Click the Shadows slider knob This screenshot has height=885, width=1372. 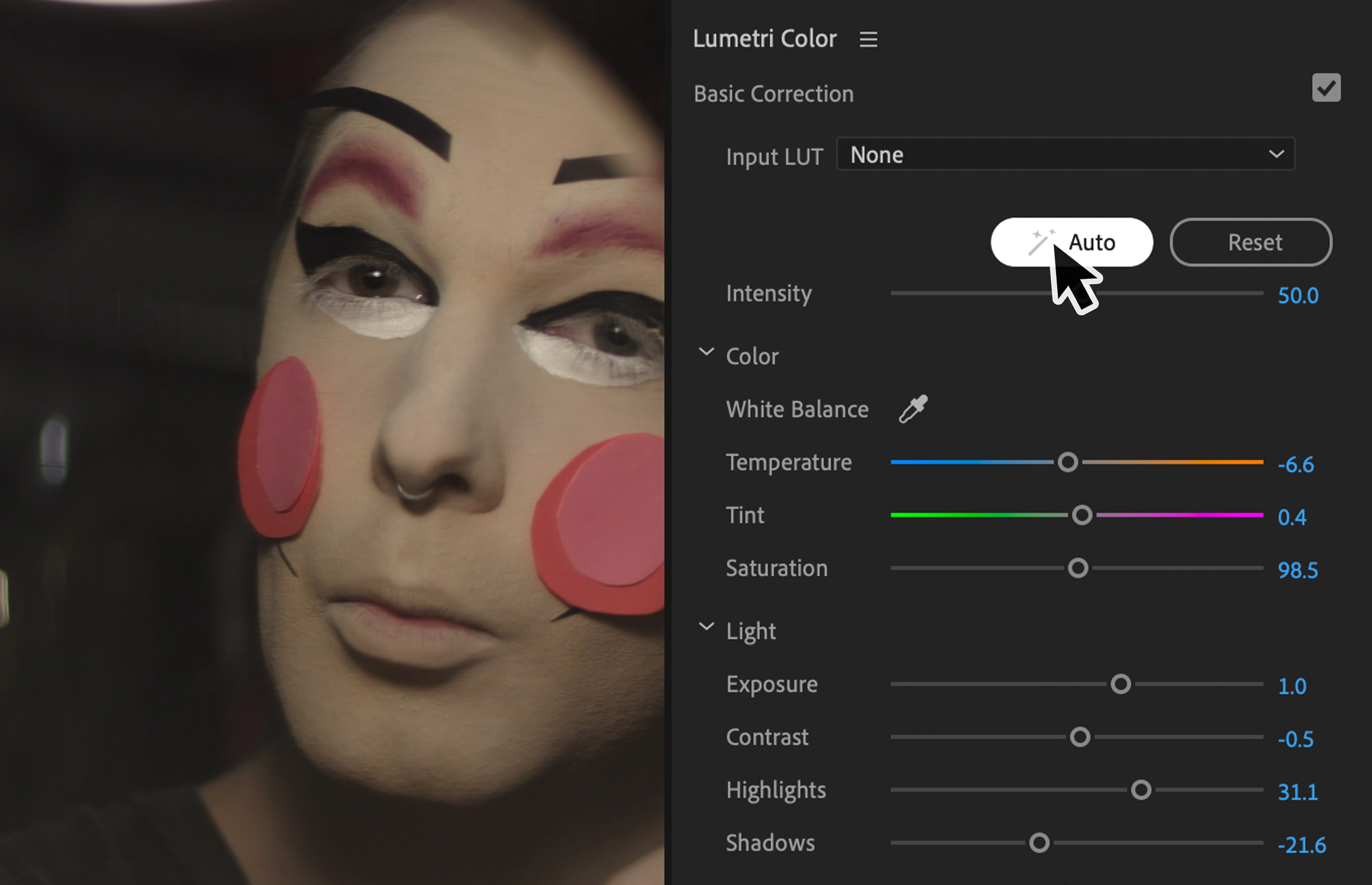click(1038, 842)
